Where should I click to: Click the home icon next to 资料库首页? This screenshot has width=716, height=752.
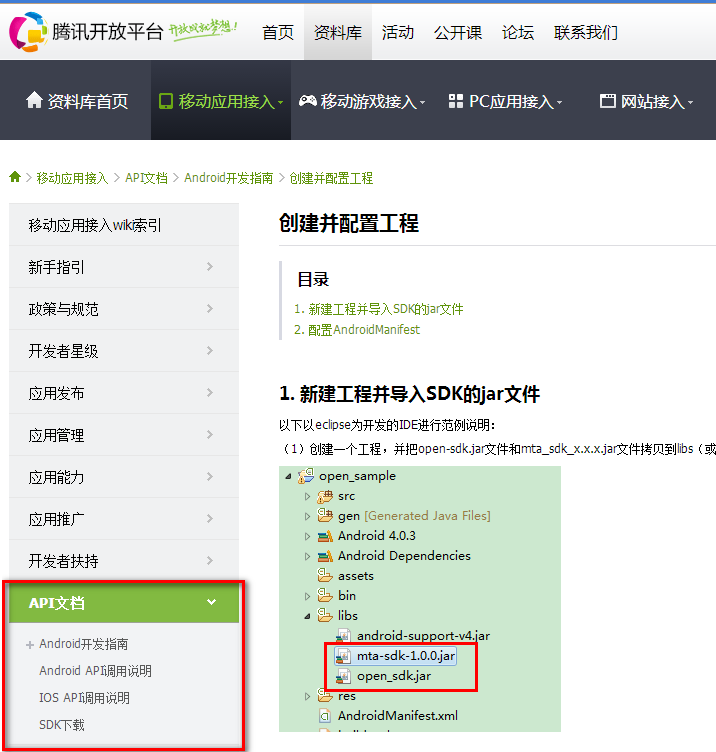coord(34,100)
